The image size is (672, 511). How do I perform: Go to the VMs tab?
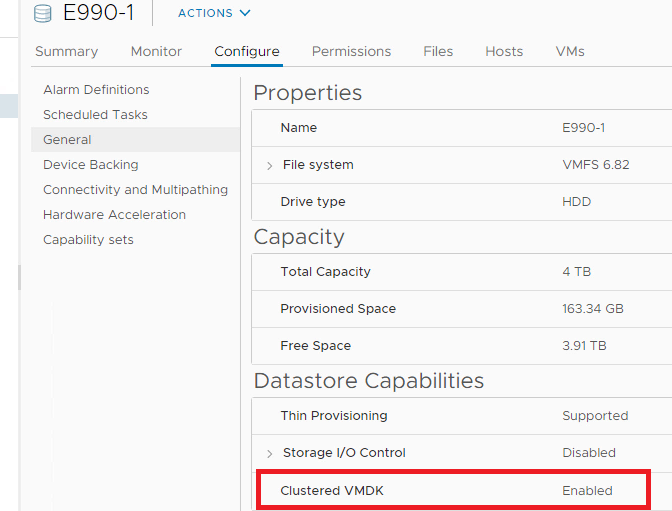coord(570,51)
